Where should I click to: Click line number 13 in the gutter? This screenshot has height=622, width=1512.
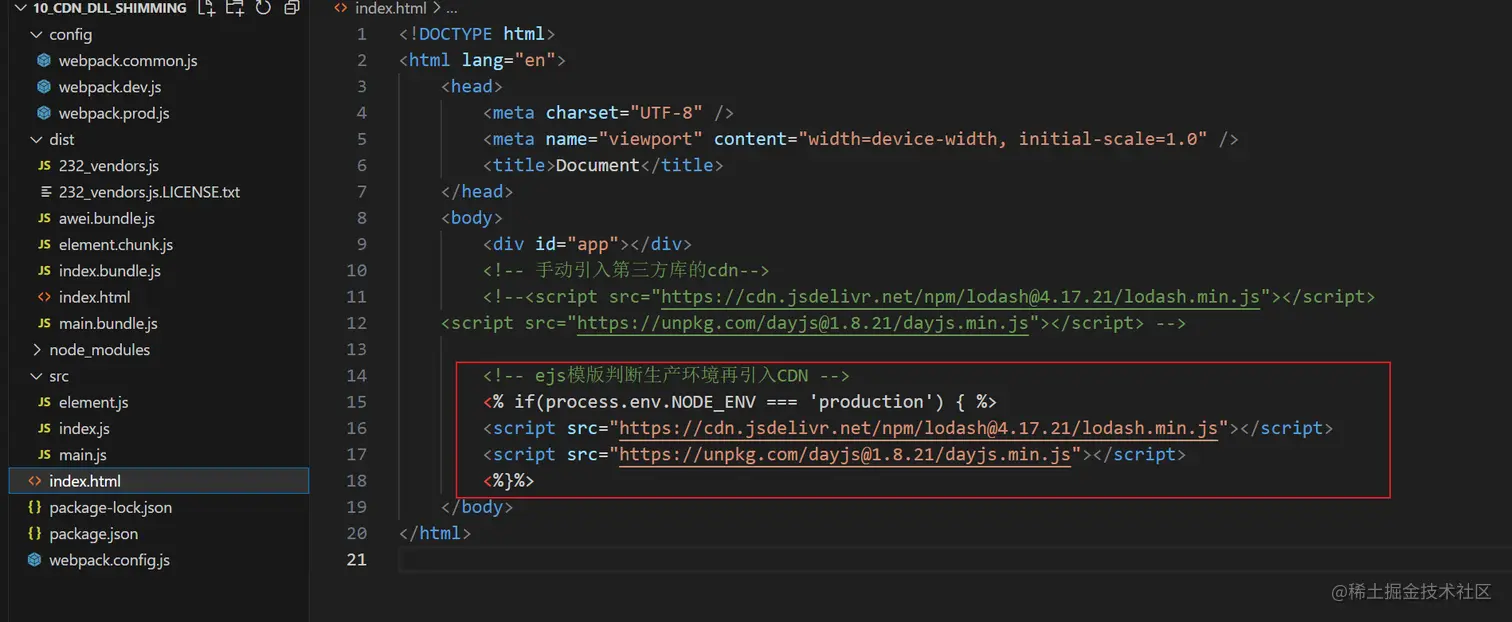(357, 349)
